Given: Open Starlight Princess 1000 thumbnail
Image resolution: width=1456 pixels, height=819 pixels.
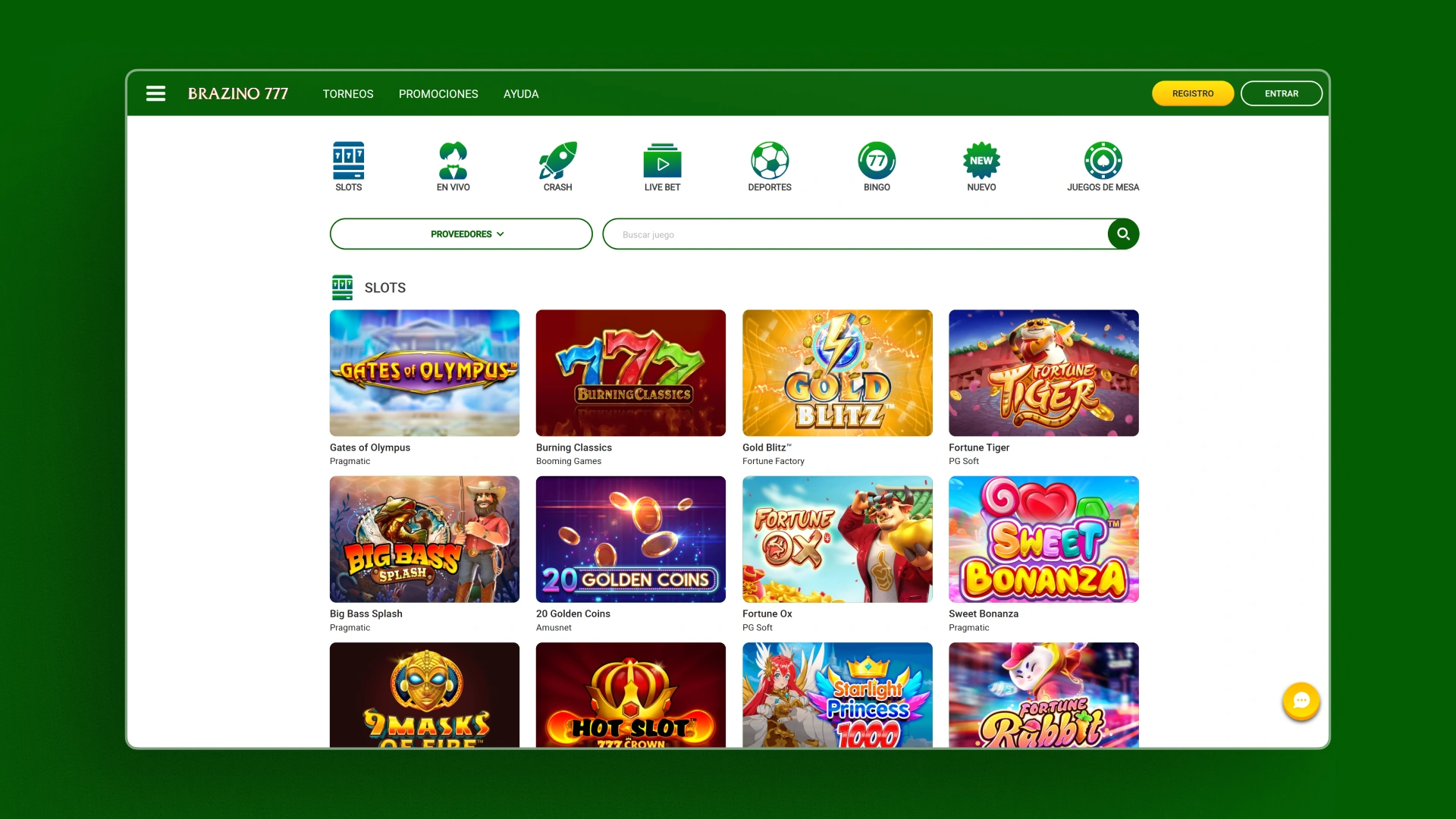Looking at the screenshot, I should tap(837, 695).
